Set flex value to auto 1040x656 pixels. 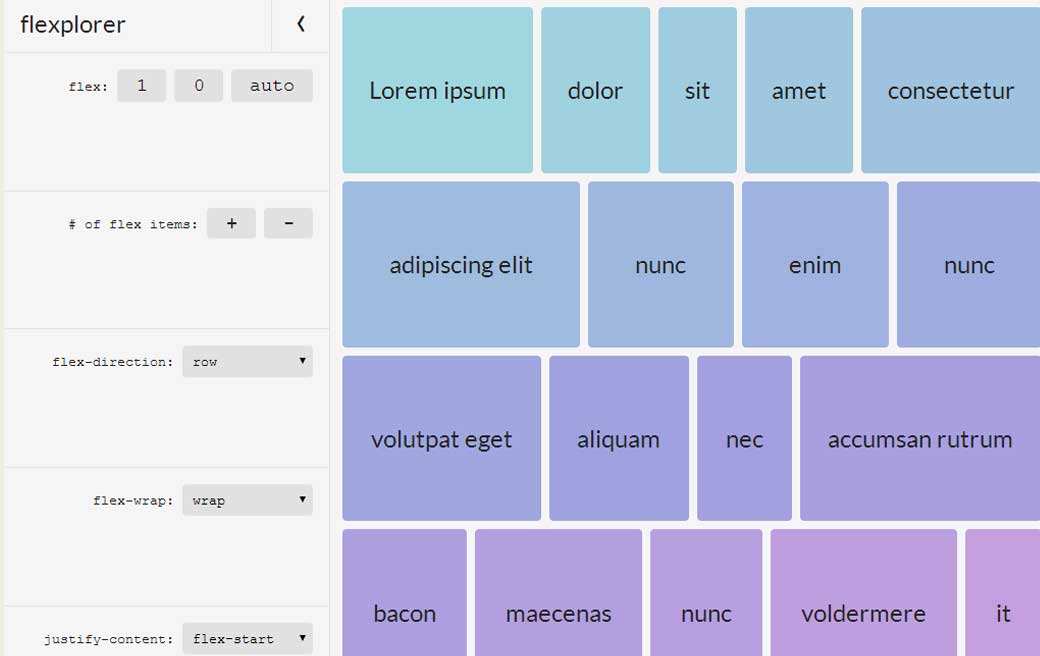click(271, 86)
